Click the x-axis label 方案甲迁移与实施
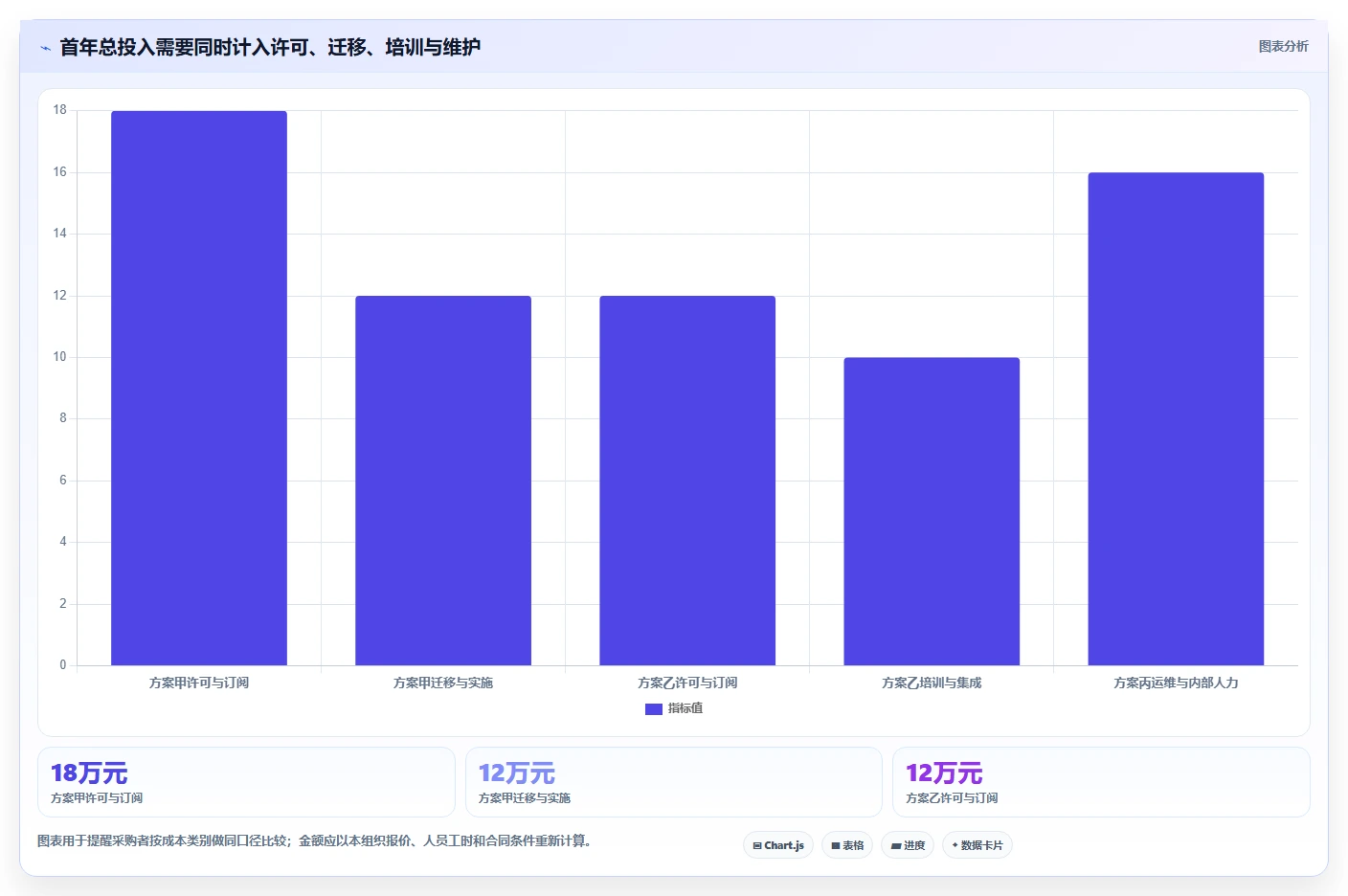Viewport: 1348px width, 896px height. click(x=443, y=683)
